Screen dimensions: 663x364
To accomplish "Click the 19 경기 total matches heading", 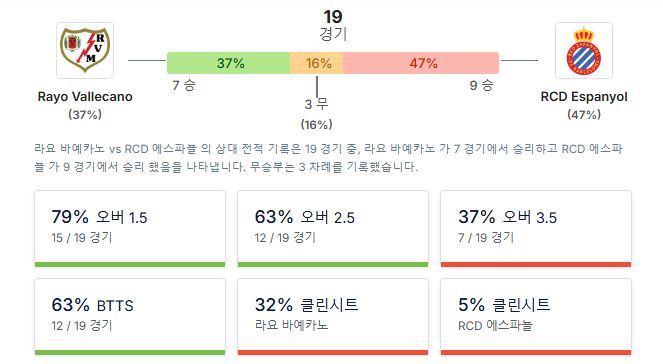I will 333,25.
